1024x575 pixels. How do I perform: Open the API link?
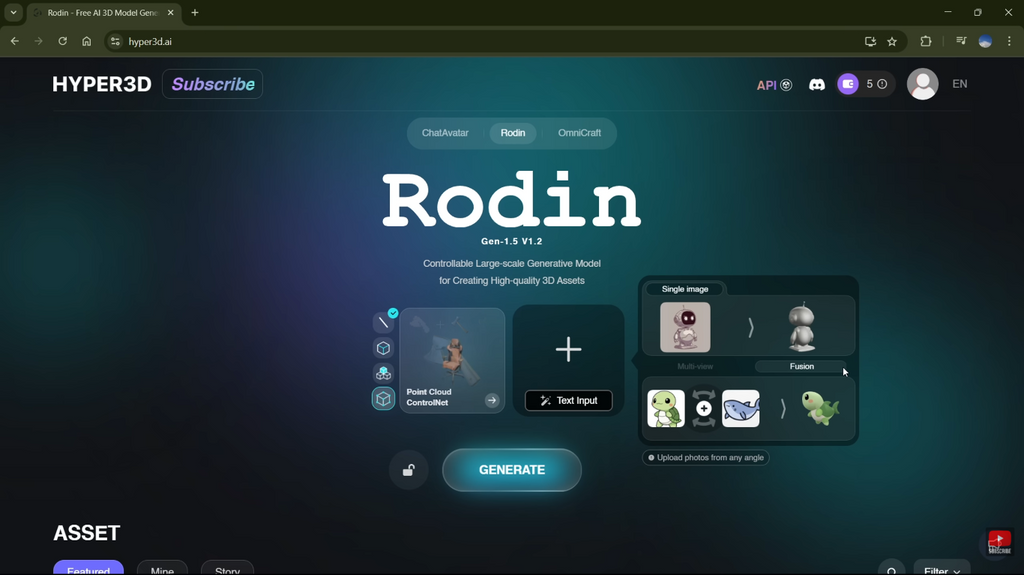(774, 85)
